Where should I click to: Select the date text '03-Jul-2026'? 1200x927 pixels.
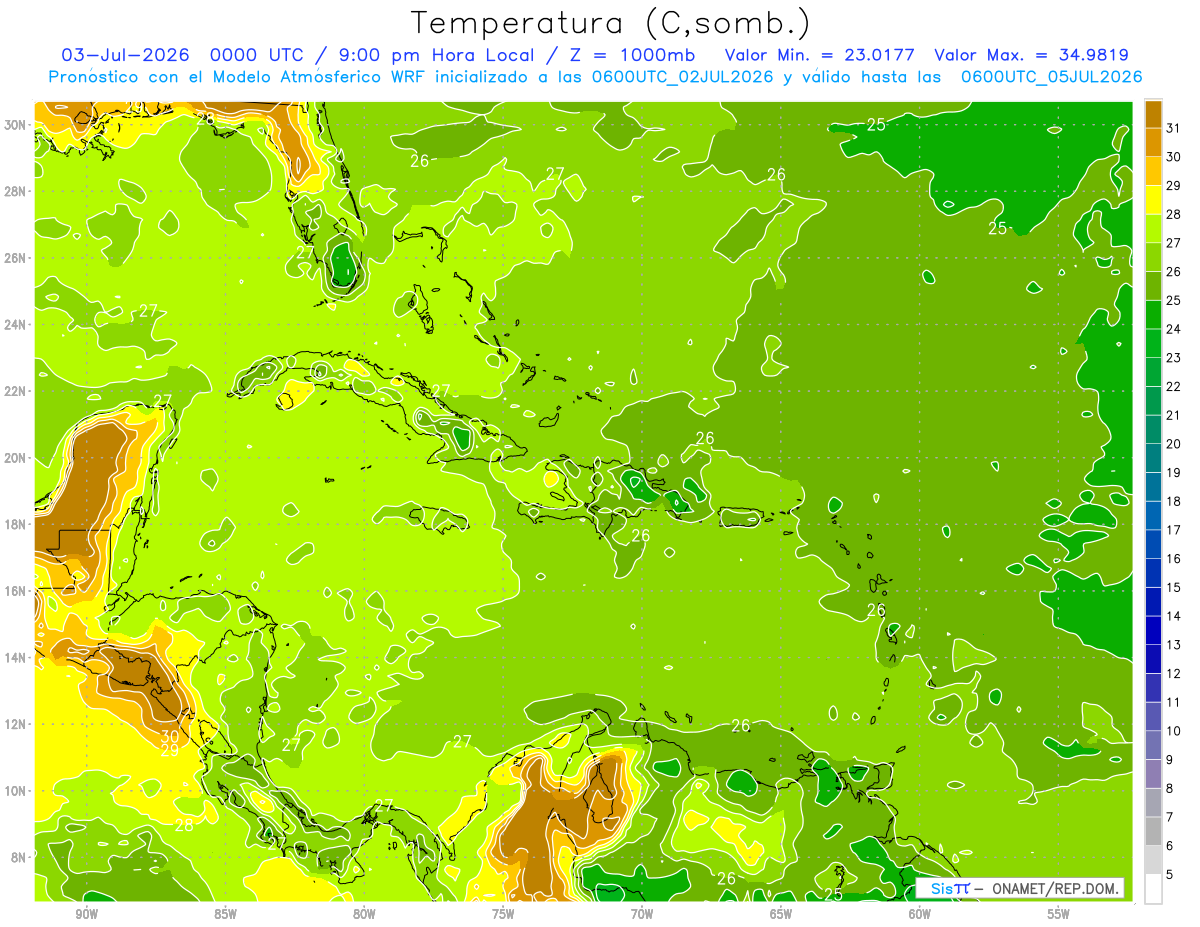coord(127,55)
